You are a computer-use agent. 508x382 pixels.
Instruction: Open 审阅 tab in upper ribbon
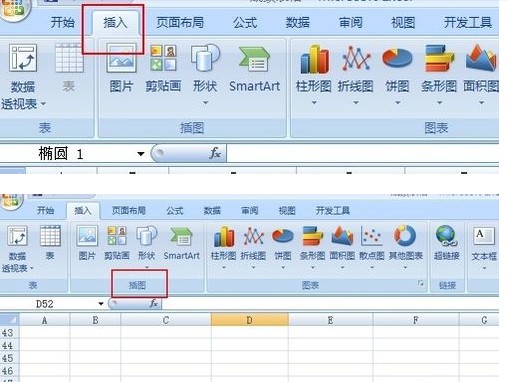pyautogui.click(x=350, y=22)
